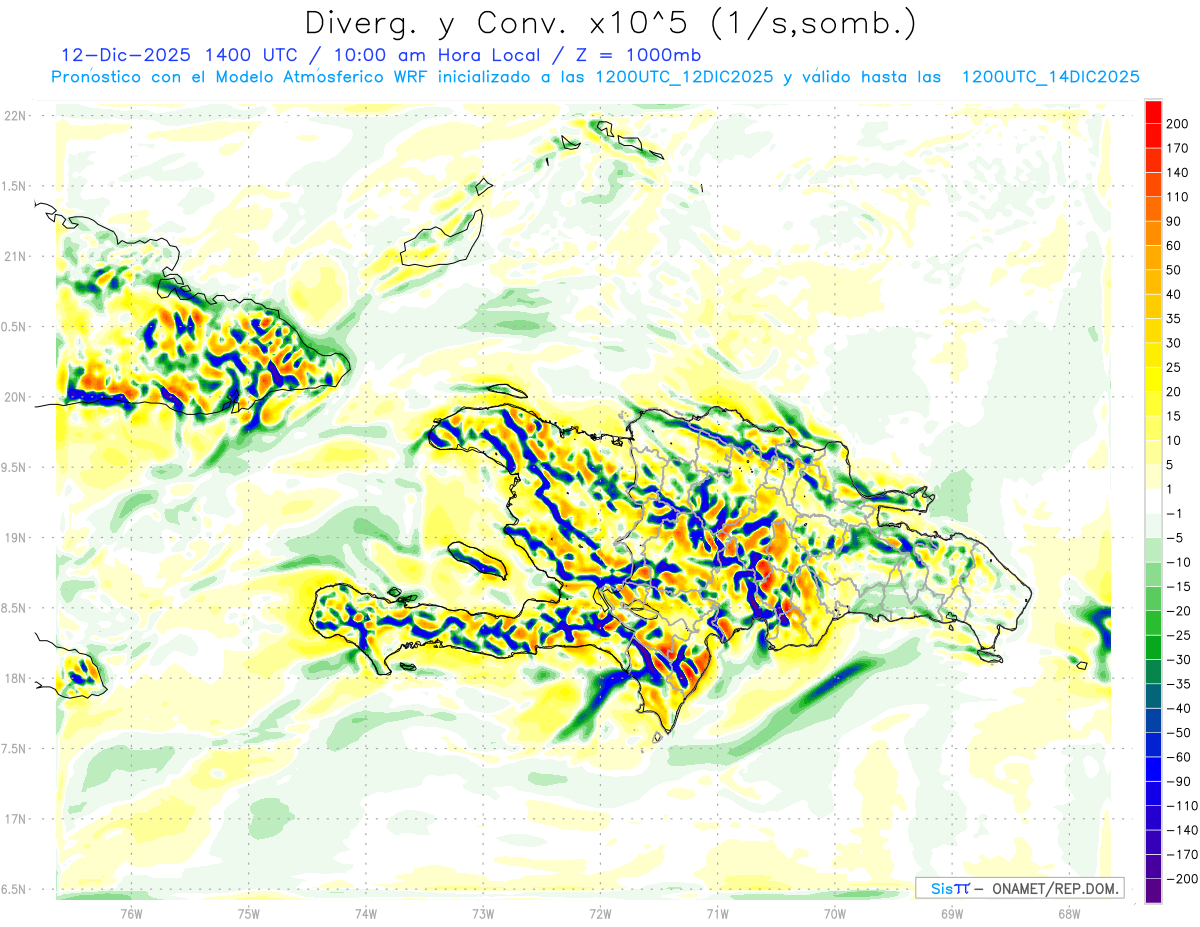Click the colorbar value '140' positive

coord(1177,173)
